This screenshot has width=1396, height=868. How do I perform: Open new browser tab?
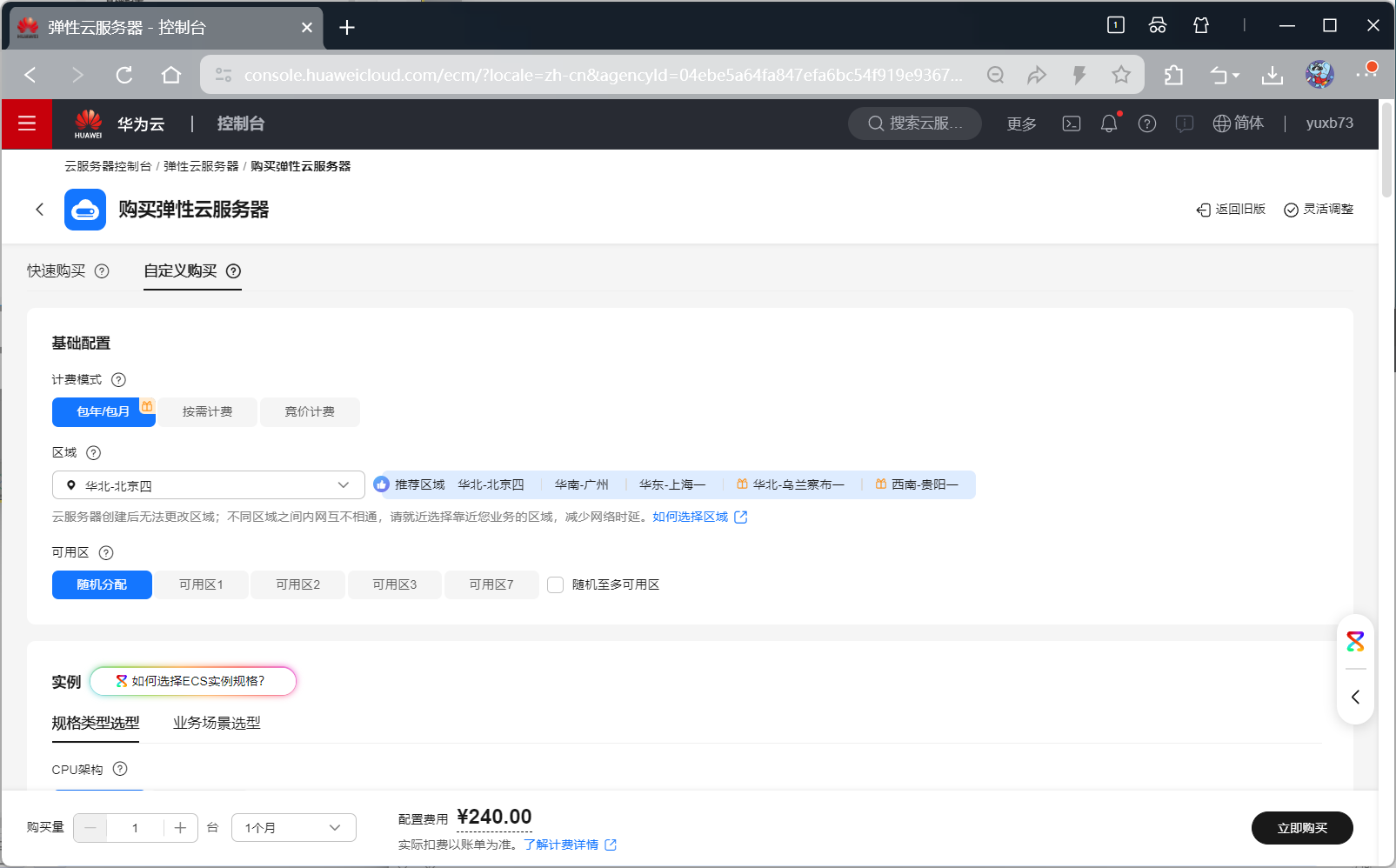(347, 27)
